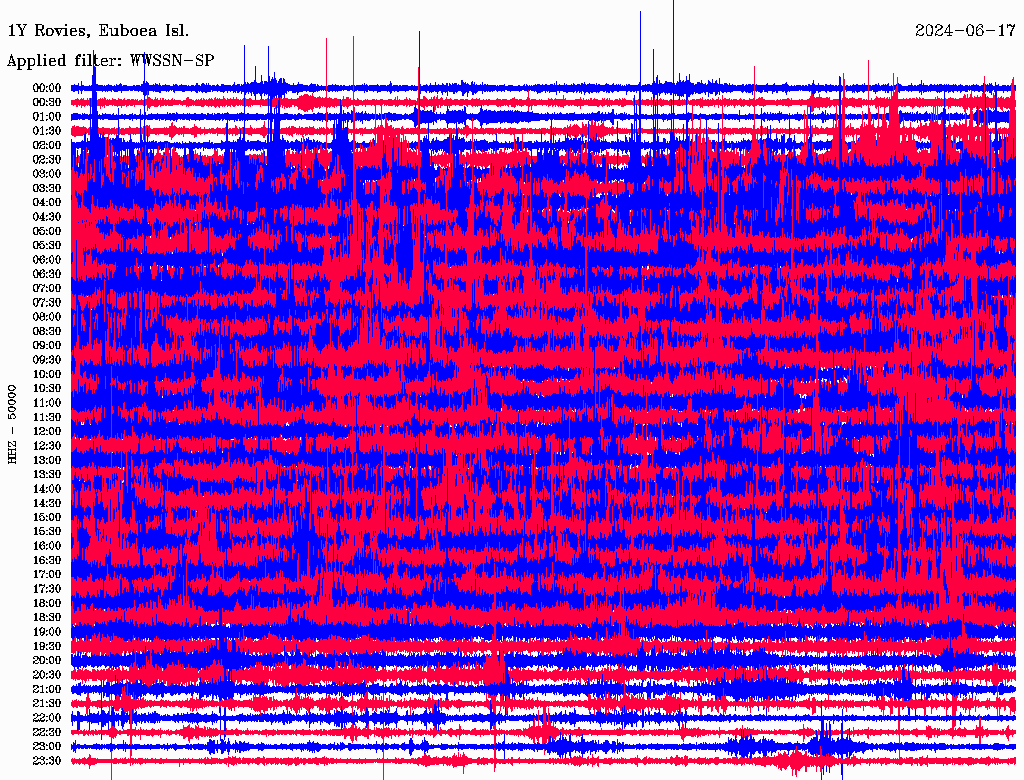
Task: Select the 08:30 time label
Action: tap(47, 331)
